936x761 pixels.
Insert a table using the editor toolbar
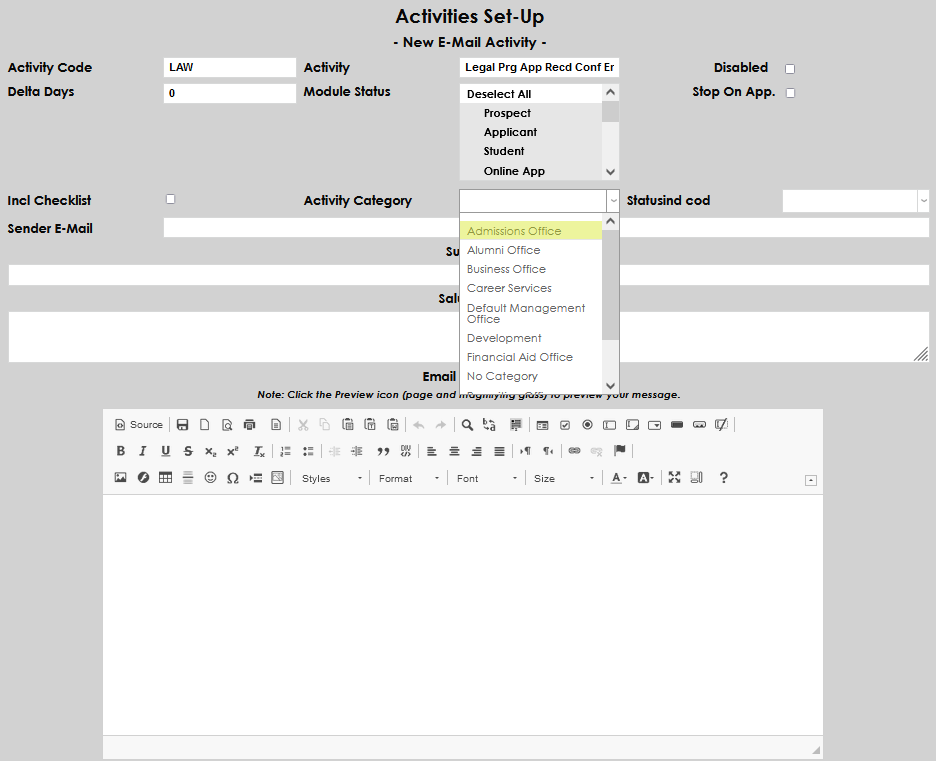(x=166, y=477)
